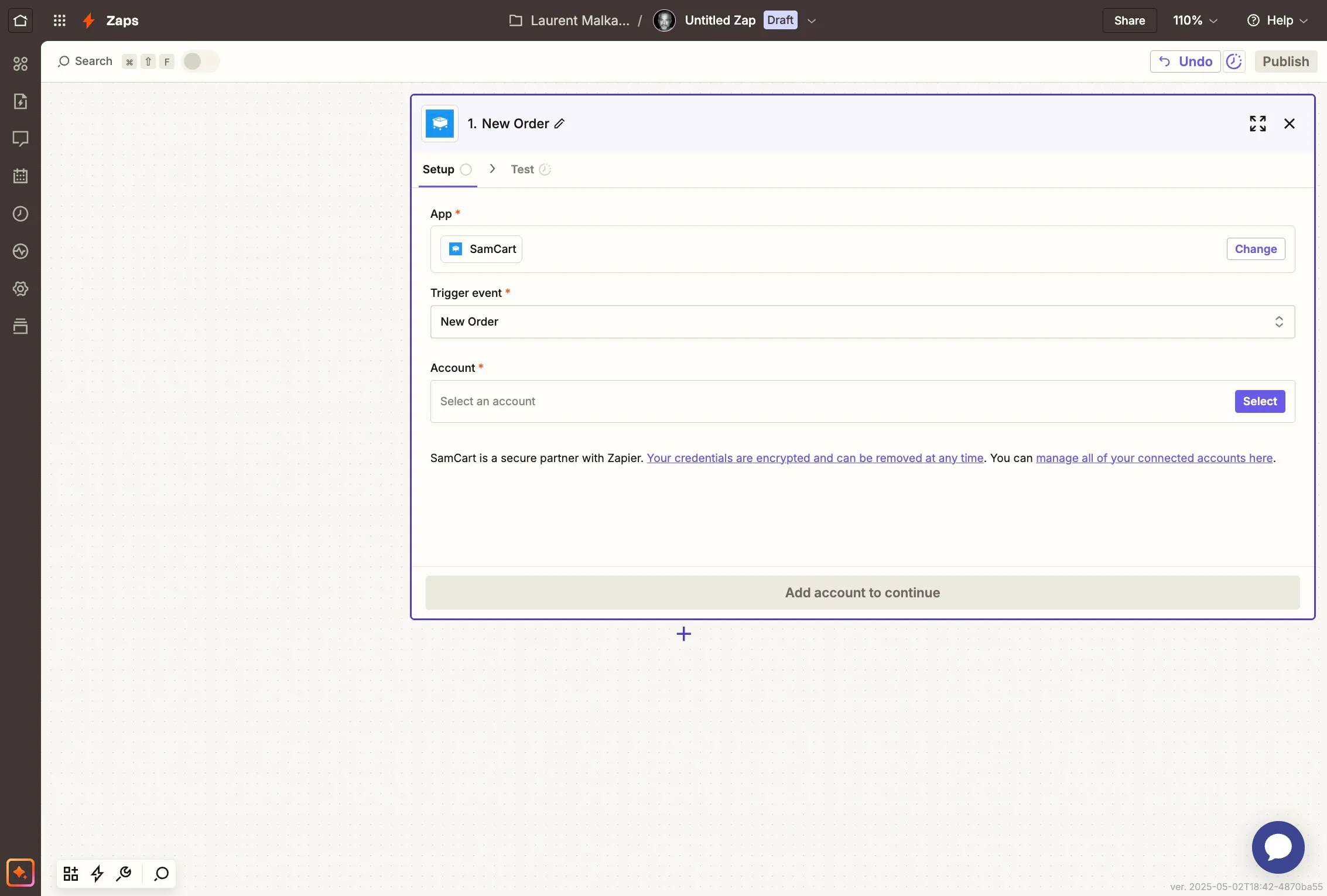Click the 1. New Order step title
The image size is (1327, 896).
point(508,124)
